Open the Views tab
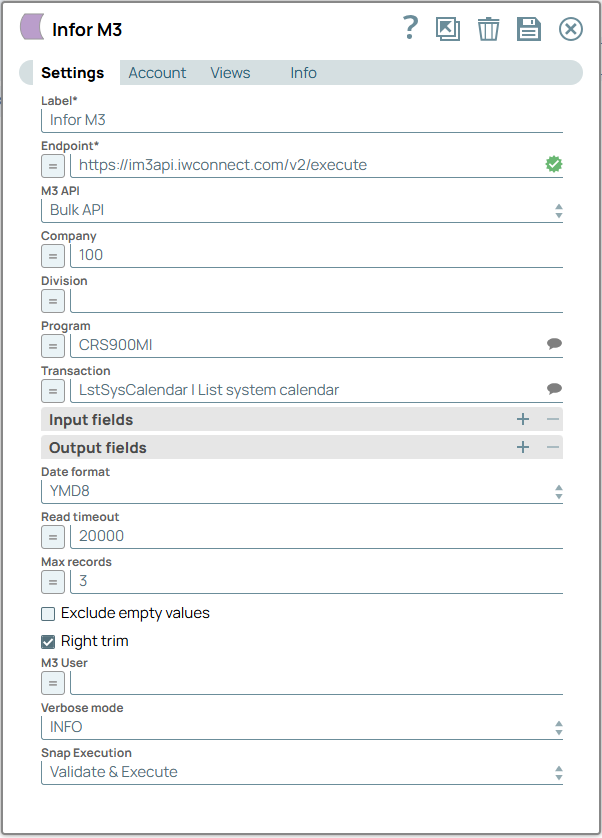 (x=230, y=72)
